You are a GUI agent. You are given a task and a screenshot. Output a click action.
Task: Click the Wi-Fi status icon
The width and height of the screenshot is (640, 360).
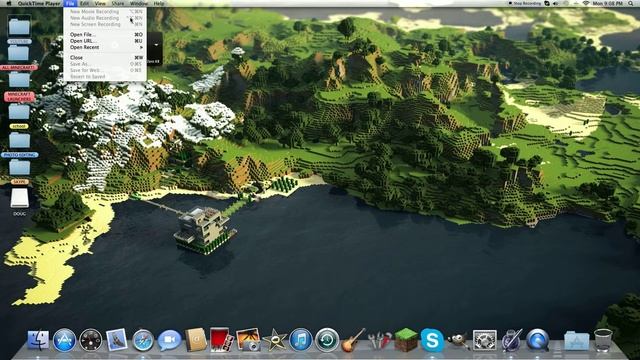point(586,3)
